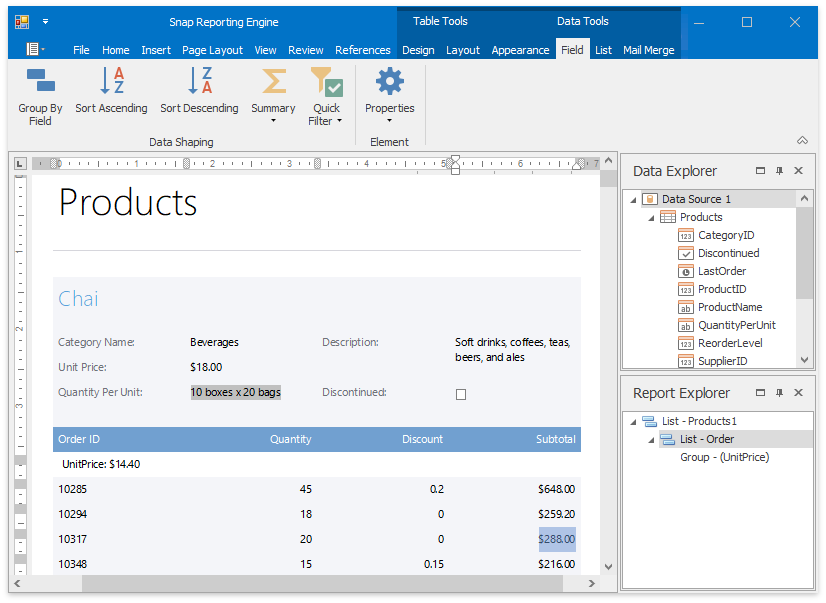Pin the Data Explorer panel

tap(779, 171)
